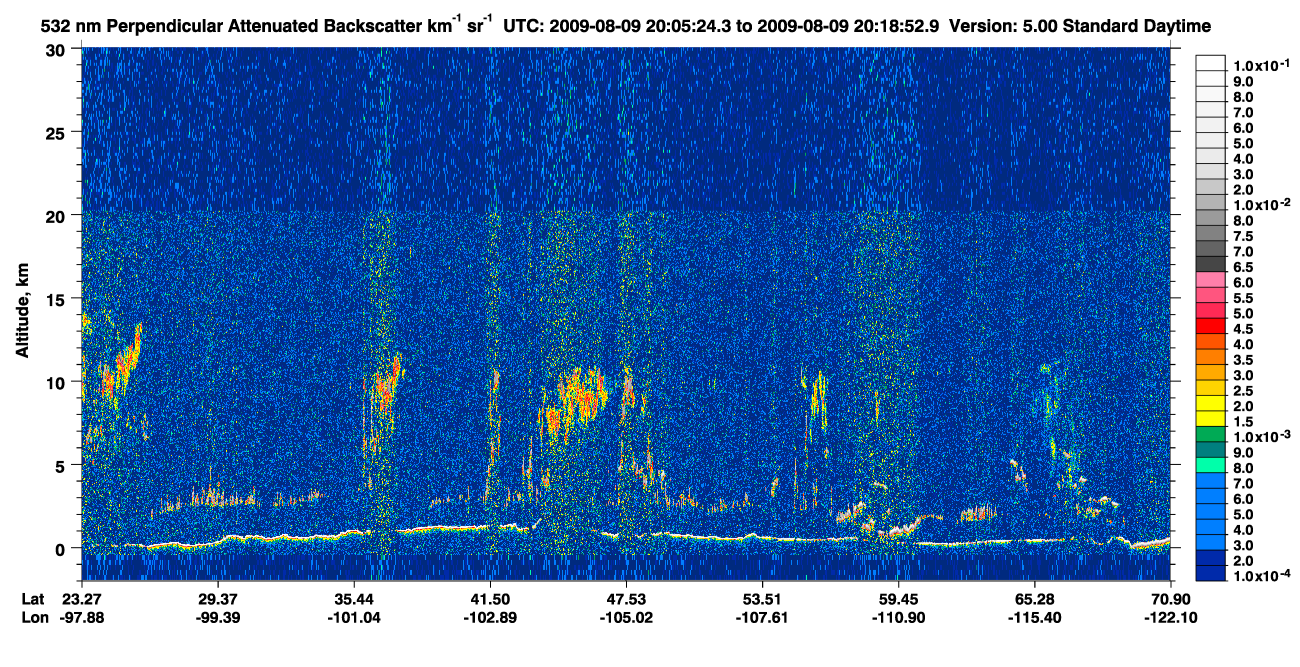1300x667 pixels.
Task: Select latitude value 65.28
Action: pos(1034,598)
